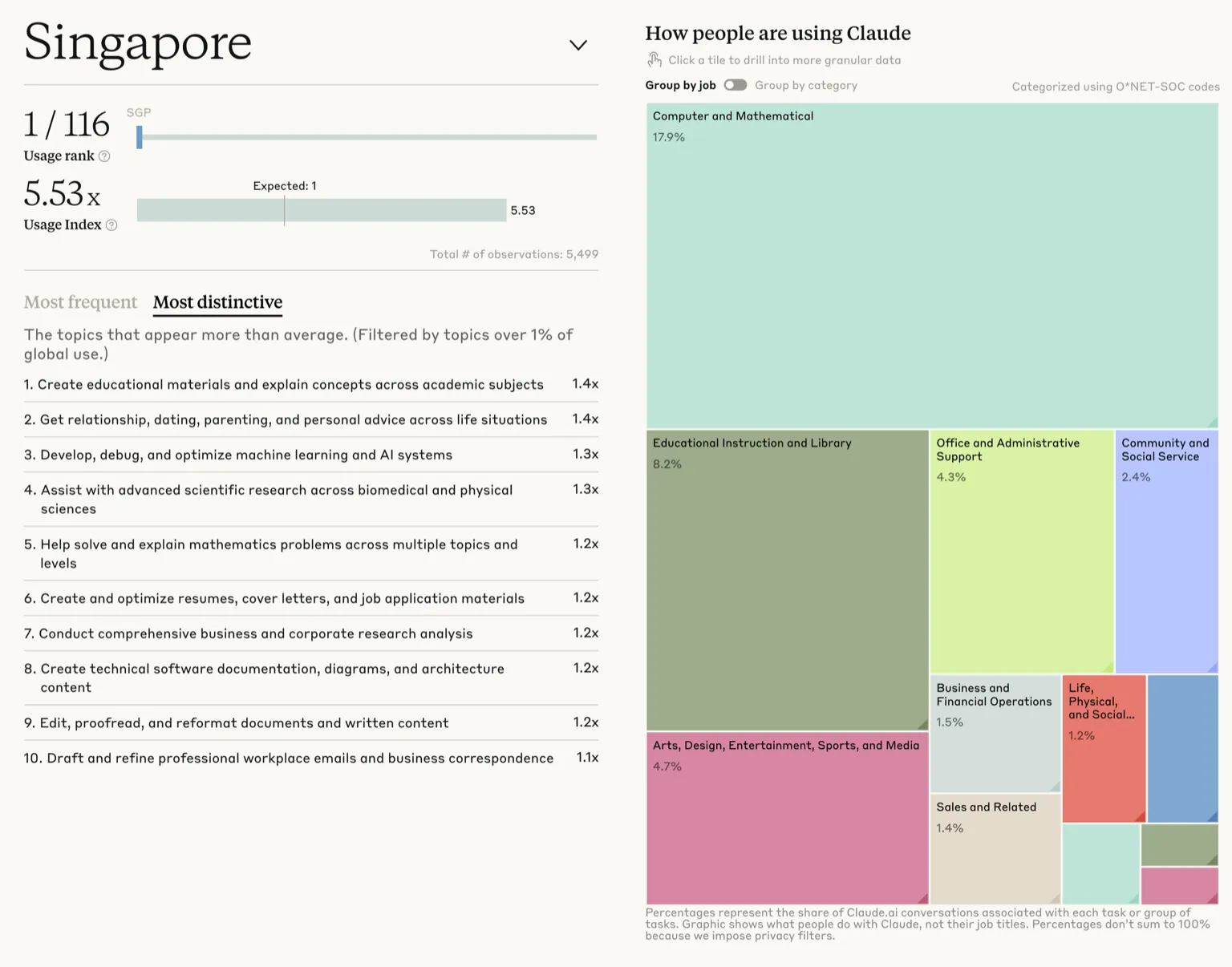Click the Usage Index 5.53 bar
Viewport: 1232px width, 967px height.
[x=322, y=210]
